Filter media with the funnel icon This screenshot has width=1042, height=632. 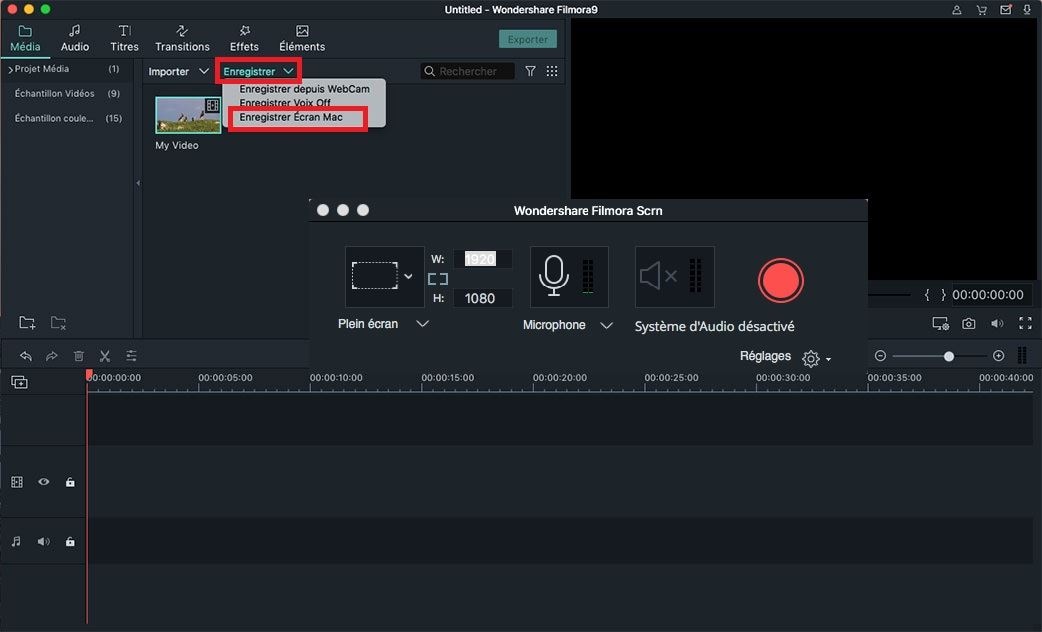tap(530, 71)
